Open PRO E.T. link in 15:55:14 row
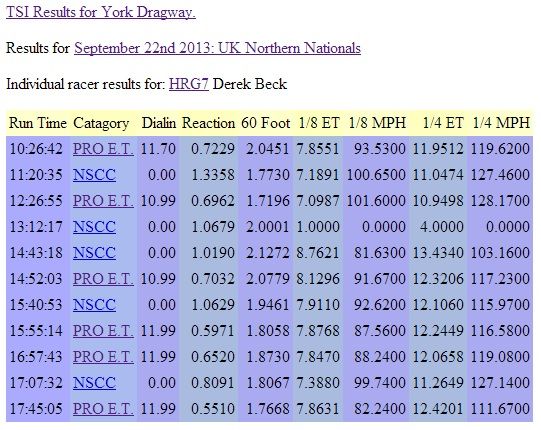Image resolution: width=541 pixels, height=430 pixels. click(103, 331)
